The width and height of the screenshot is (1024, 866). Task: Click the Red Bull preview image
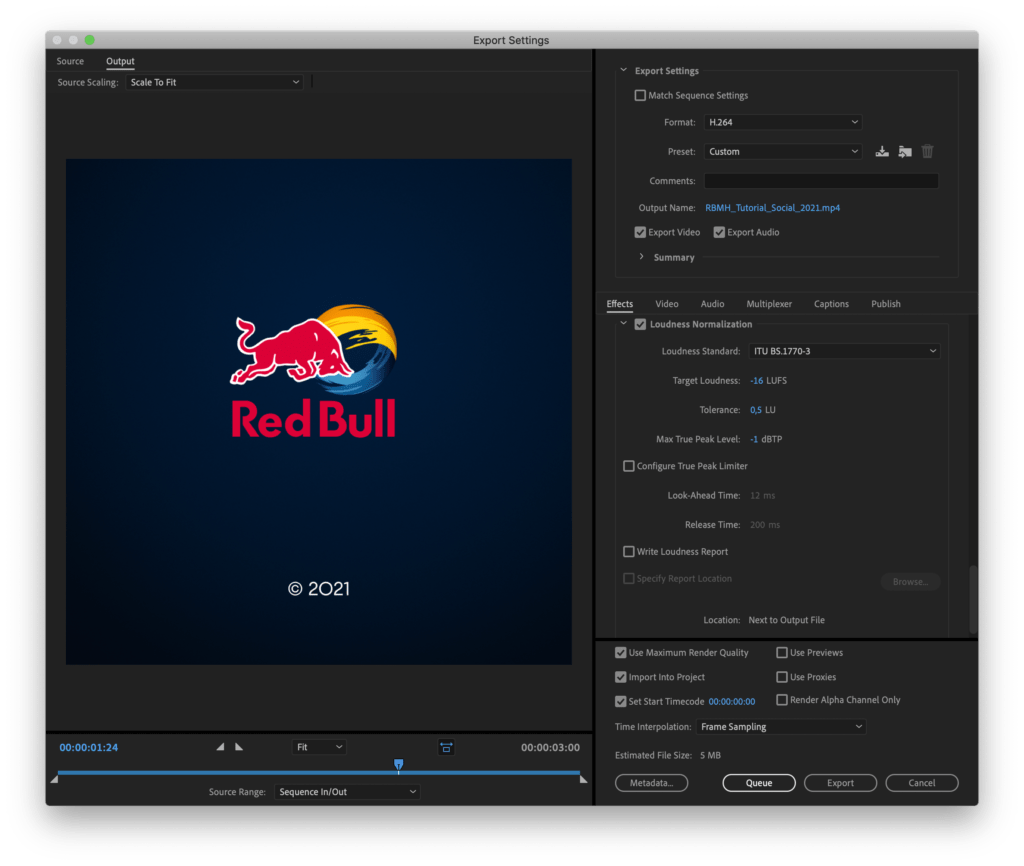319,411
